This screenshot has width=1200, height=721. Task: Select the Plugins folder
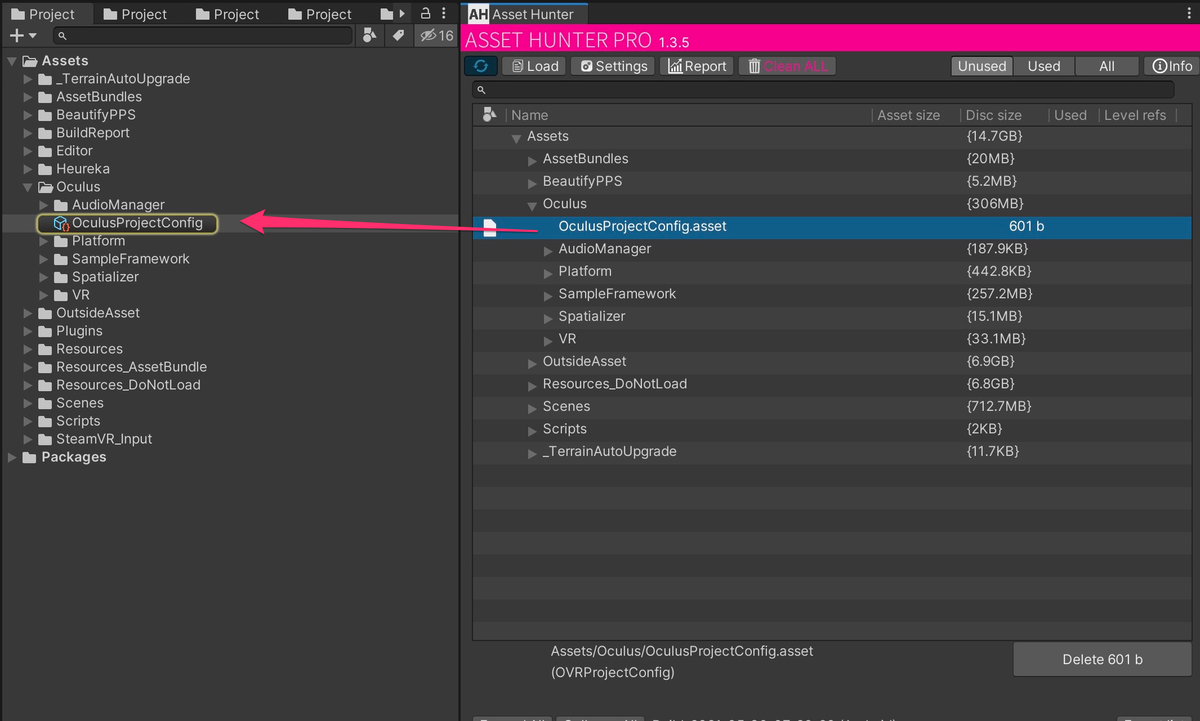click(x=79, y=331)
